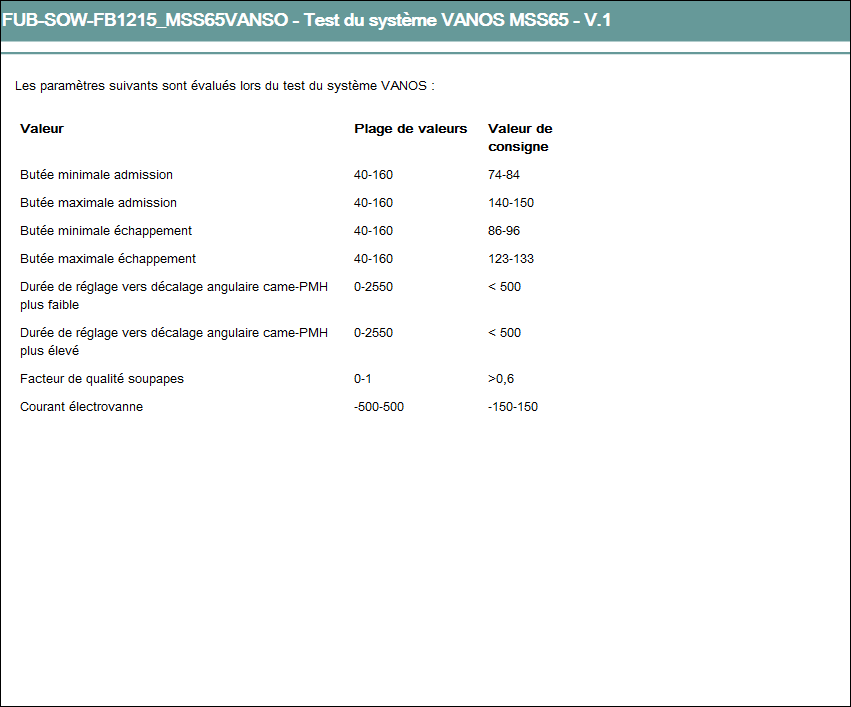Click the 'Valeur de consigne' column header
851x707 pixels.
coord(520,138)
